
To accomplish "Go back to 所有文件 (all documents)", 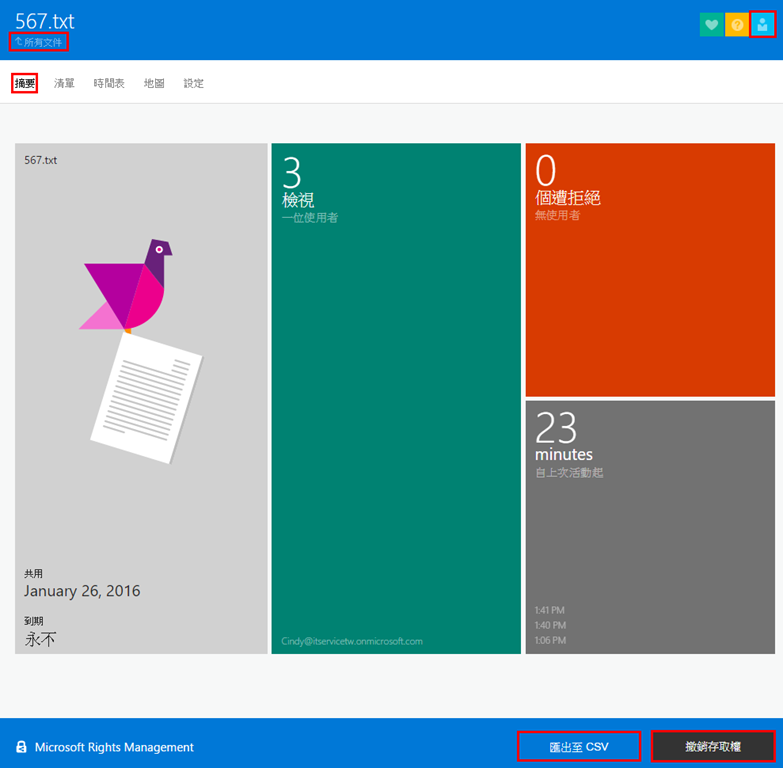I will coord(42,42).
